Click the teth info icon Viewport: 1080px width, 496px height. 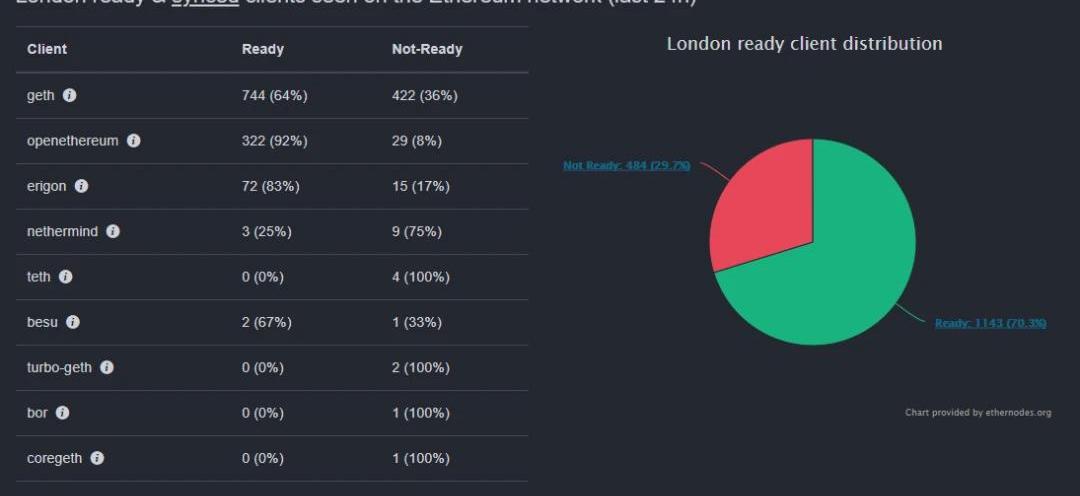click(65, 277)
